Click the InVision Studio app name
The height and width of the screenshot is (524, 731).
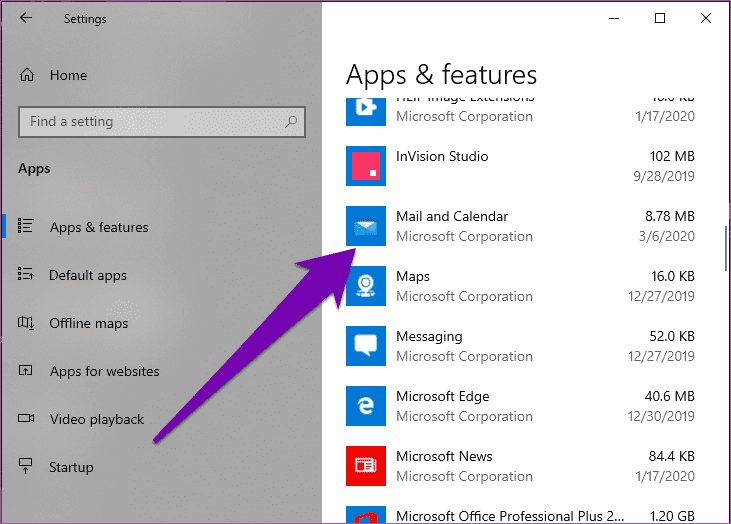pyautogui.click(x=442, y=156)
